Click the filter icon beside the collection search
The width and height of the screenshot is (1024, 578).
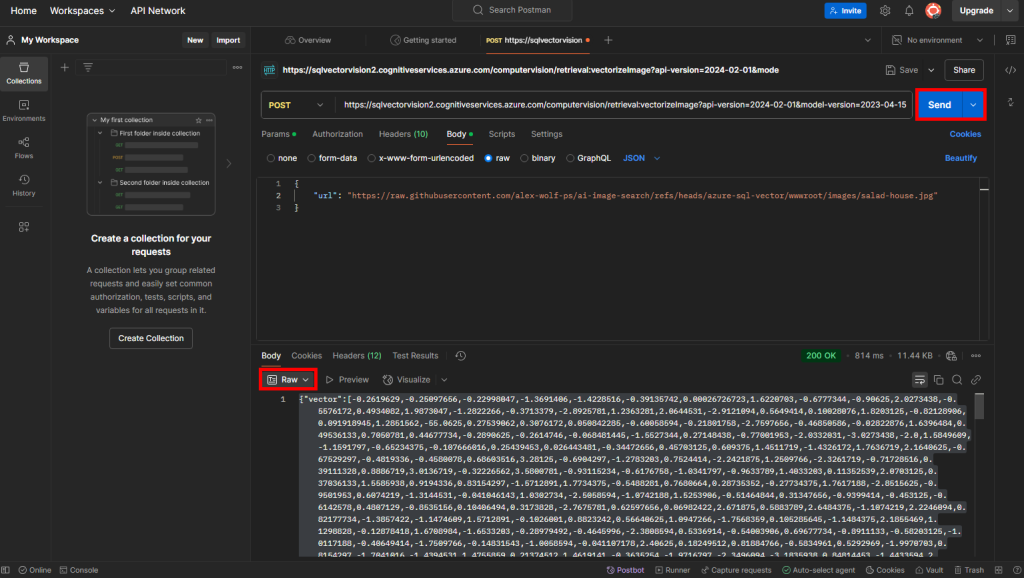[x=88, y=67]
